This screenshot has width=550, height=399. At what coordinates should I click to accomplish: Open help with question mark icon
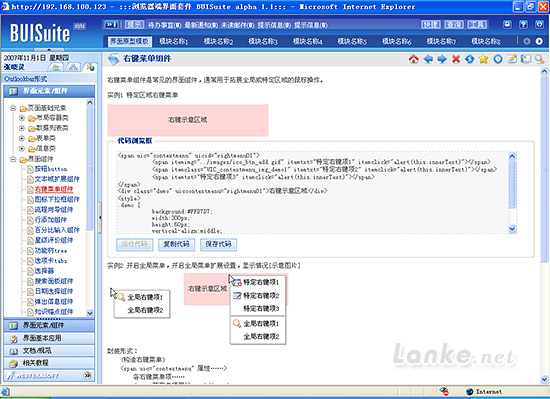(x=523, y=24)
